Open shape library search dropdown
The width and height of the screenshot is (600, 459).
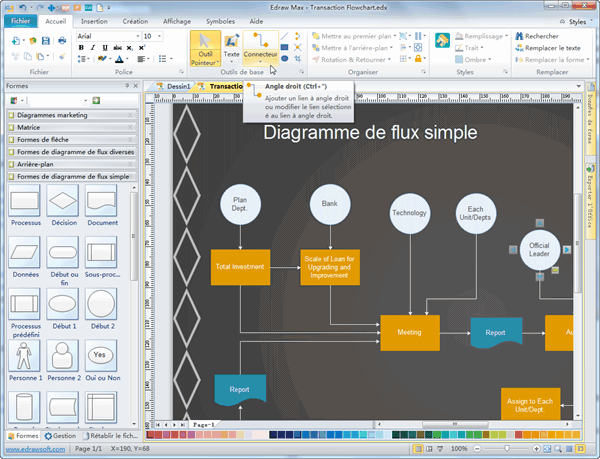[86, 101]
